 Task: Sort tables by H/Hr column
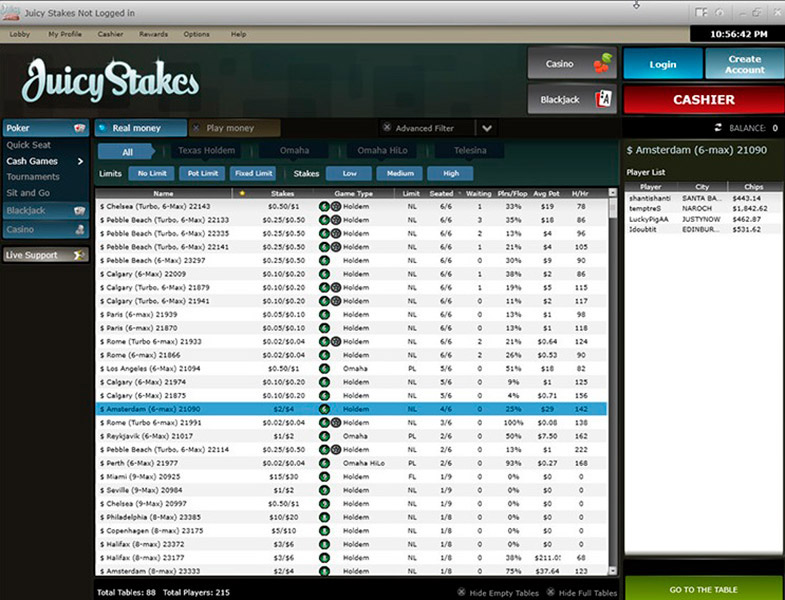(580, 193)
